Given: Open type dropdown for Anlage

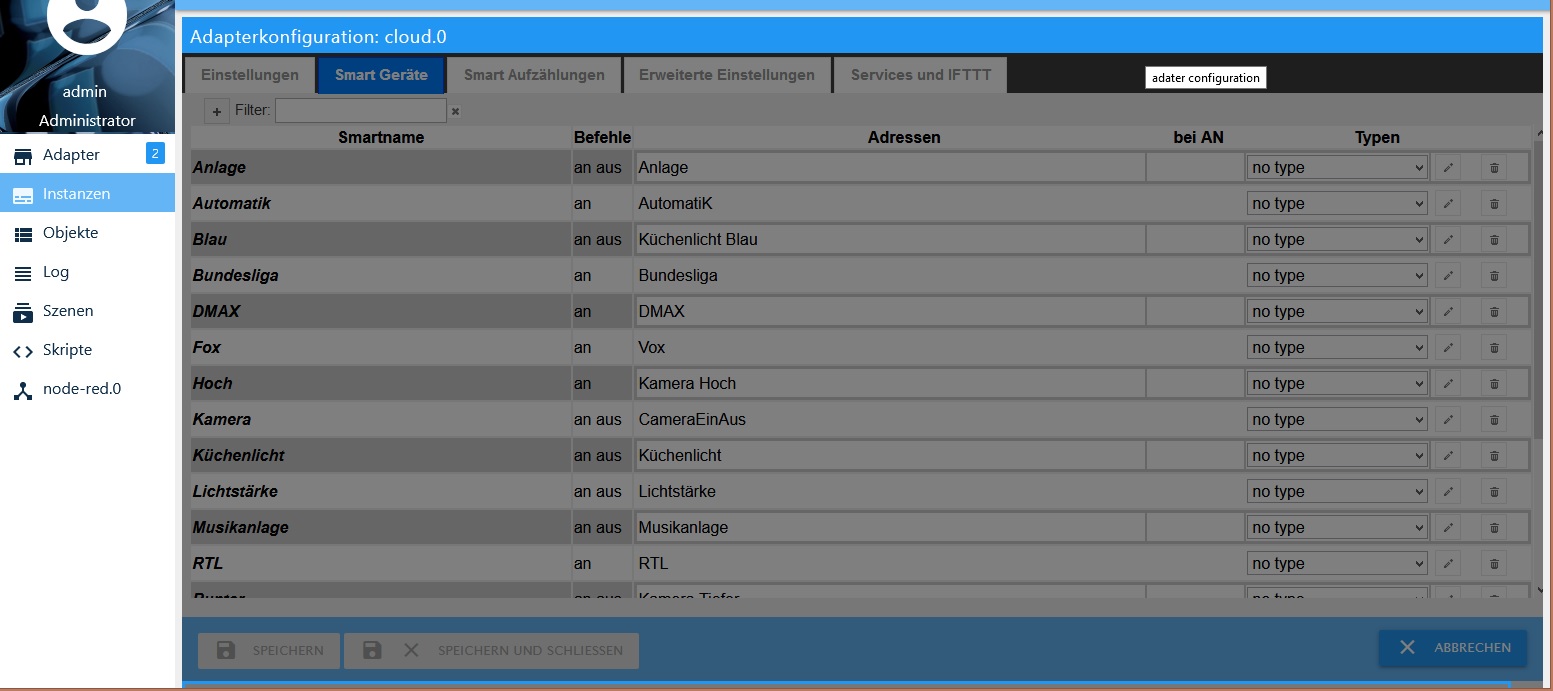Looking at the screenshot, I should 1337,168.
